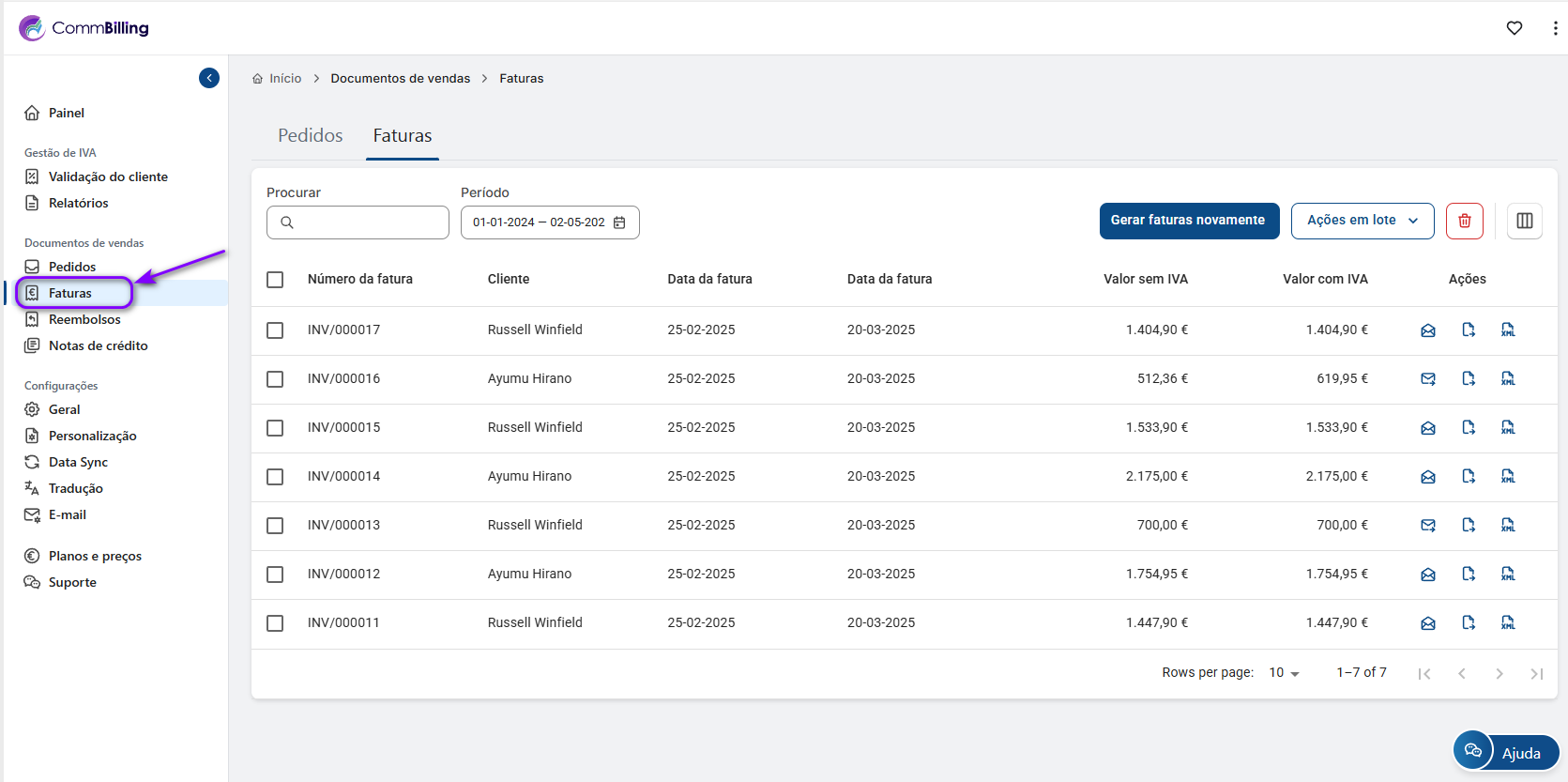Collapse the sidebar with the arrow button
Screen dimensions: 1568x782
click(209, 78)
